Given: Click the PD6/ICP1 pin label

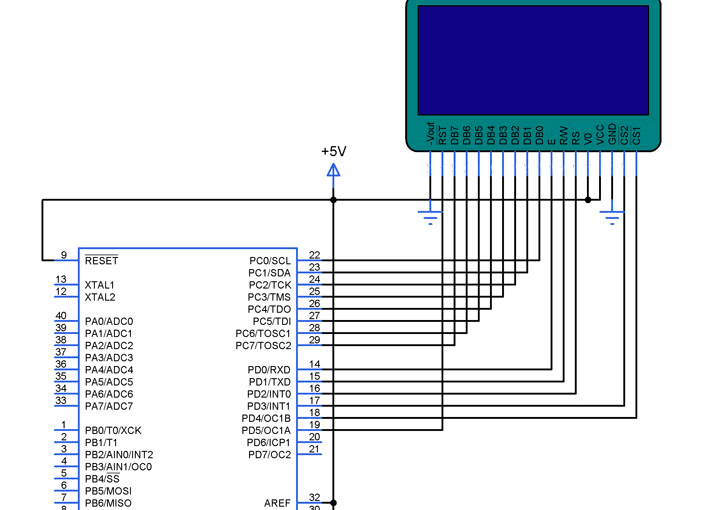Looking at the screenshot, I should coord(269,443).
